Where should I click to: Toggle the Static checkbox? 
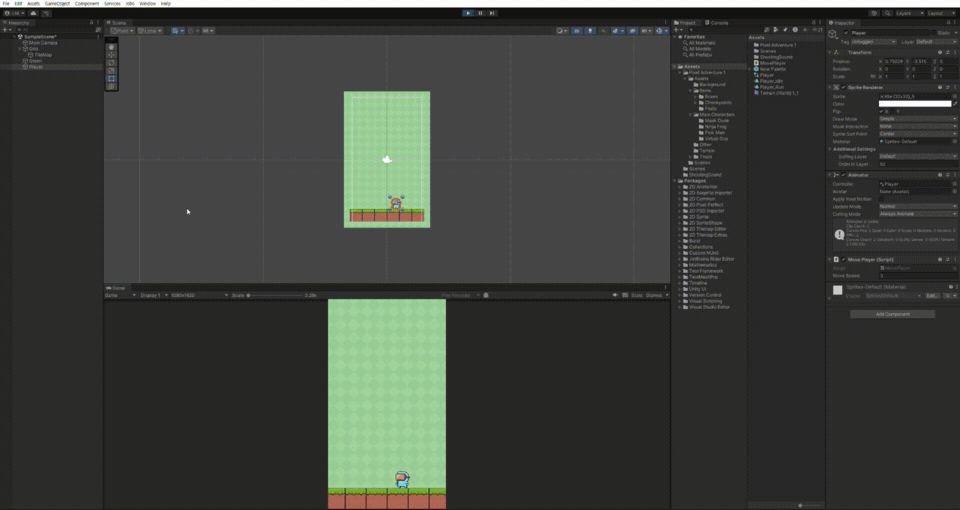click(934, 33)
